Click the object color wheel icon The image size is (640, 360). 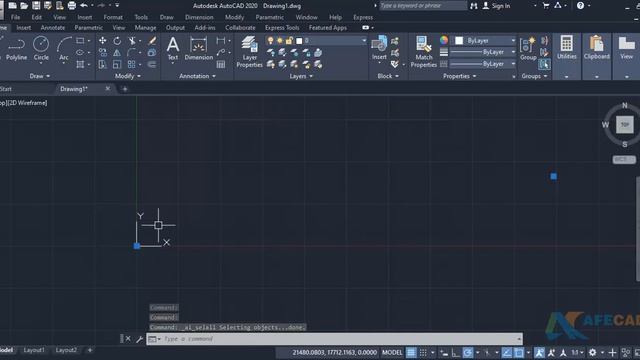pyautogui.click(x=444, y=40)
